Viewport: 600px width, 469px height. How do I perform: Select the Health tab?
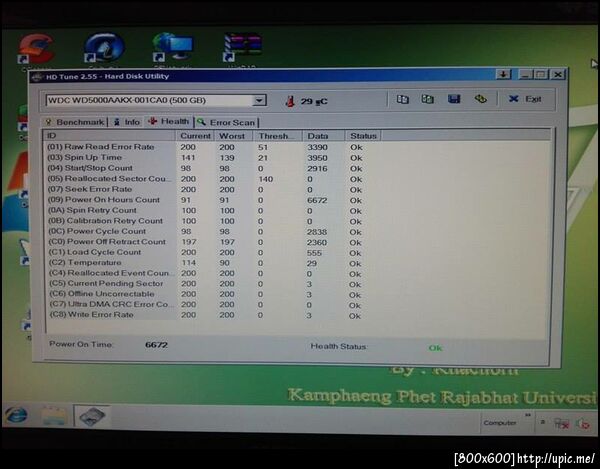169,121
